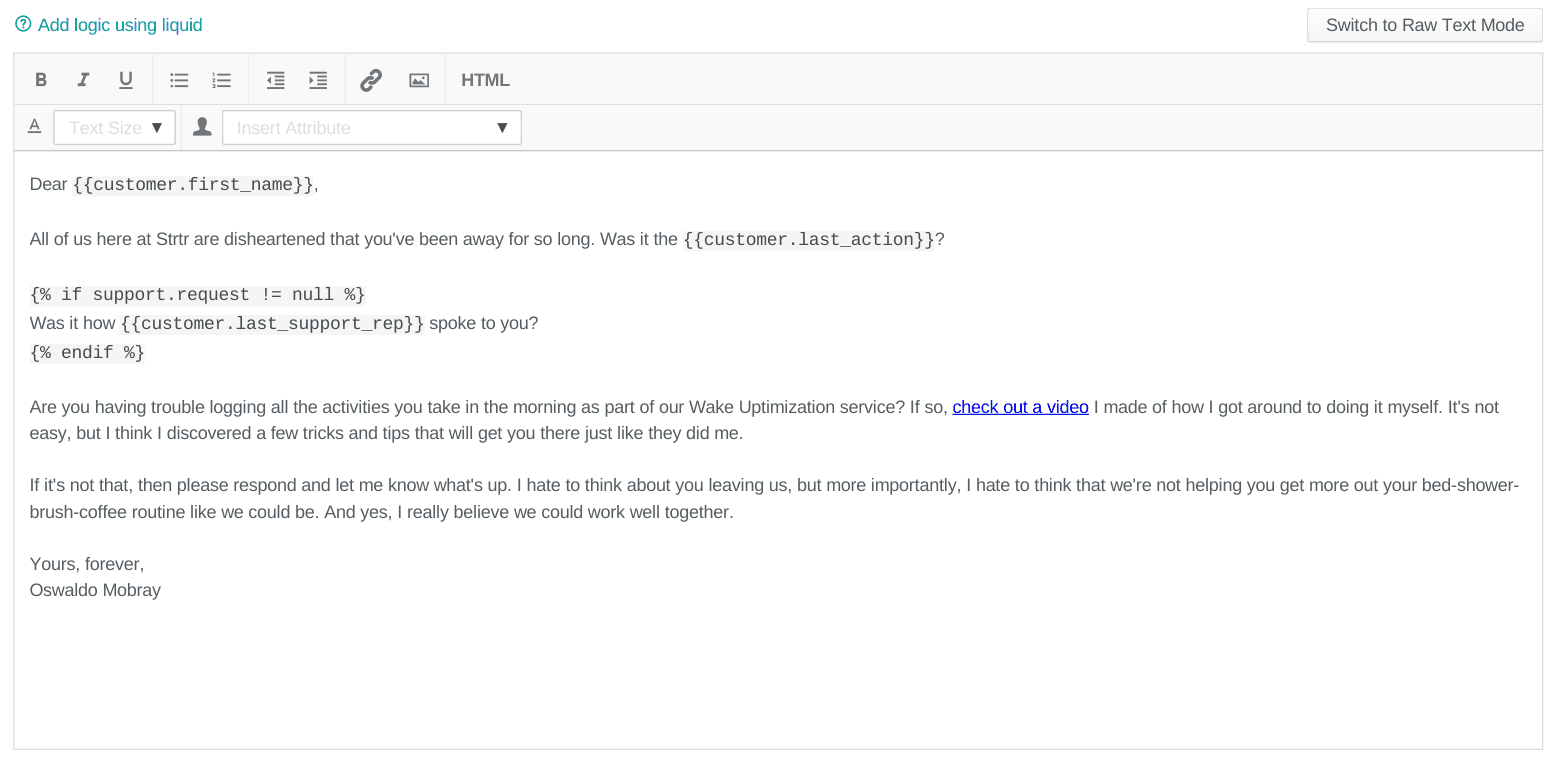Open the Text Size dropdown

pos(114,128)
